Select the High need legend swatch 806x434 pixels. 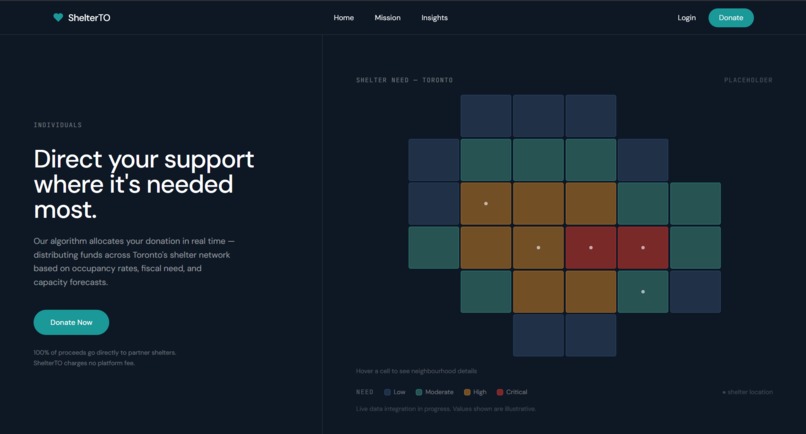click(467, 392)
